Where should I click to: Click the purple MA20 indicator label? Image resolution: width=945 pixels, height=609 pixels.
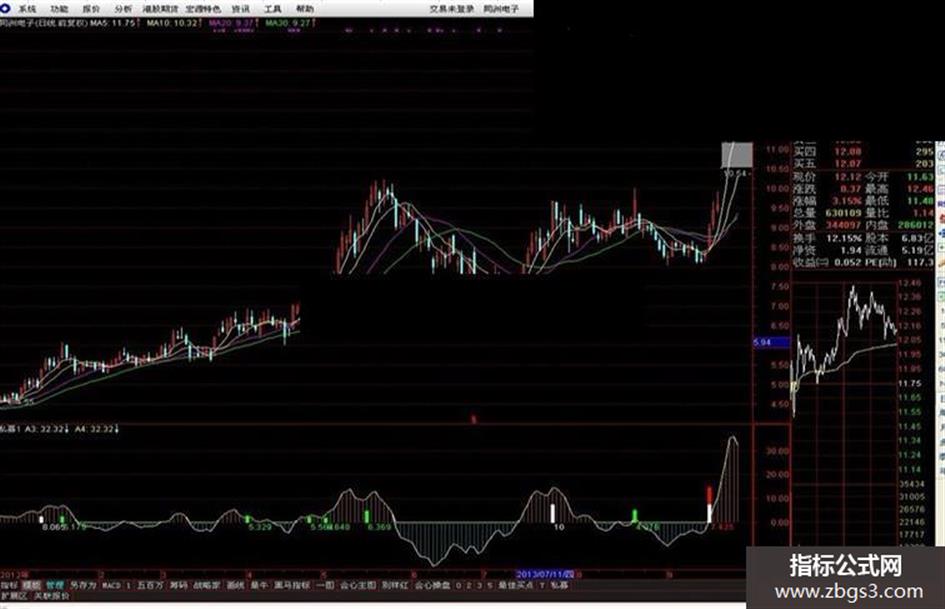(x=232, y=23)
